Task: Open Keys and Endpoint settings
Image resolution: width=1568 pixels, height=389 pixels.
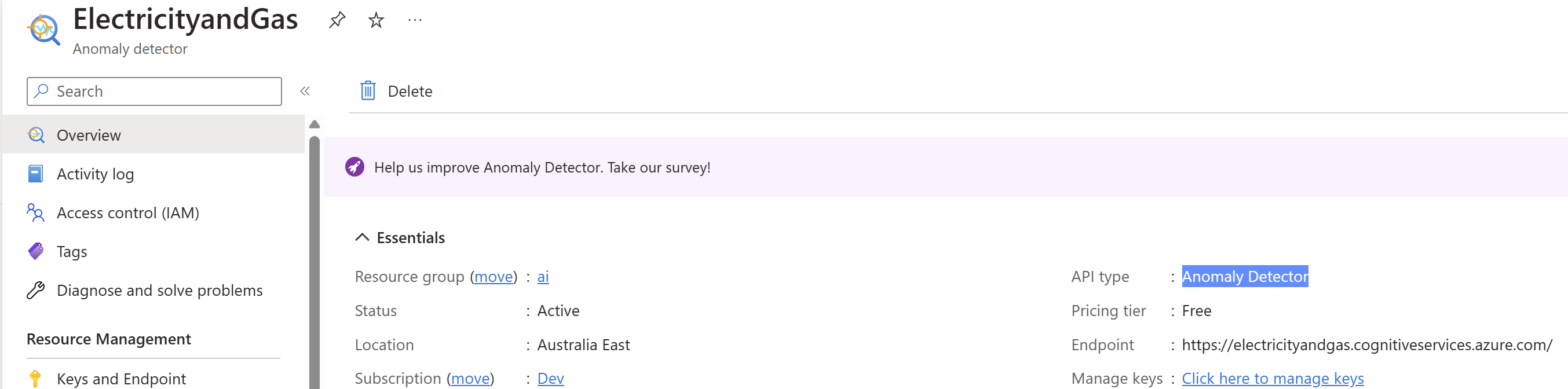Action: [x=120, y=379]
